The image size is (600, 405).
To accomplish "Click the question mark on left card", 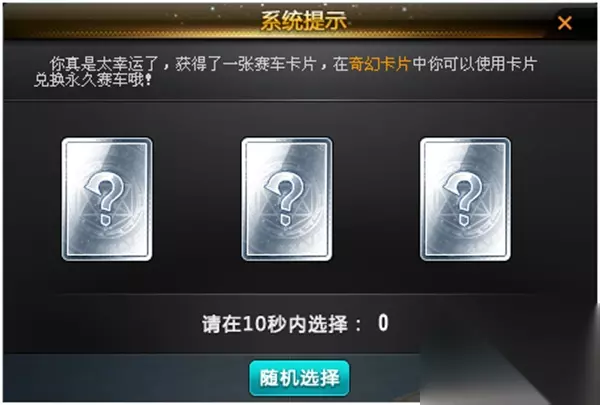I will click(104, 199).
